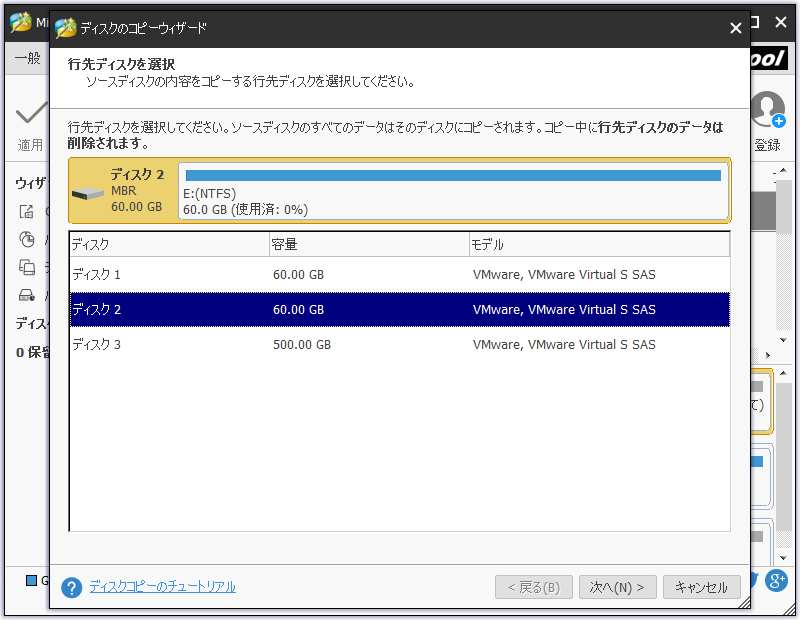Open the 一般 menu in main window

tap(28, 58)
